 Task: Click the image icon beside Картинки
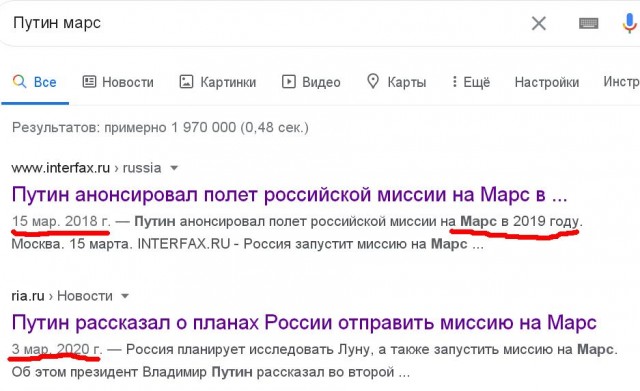187,82
